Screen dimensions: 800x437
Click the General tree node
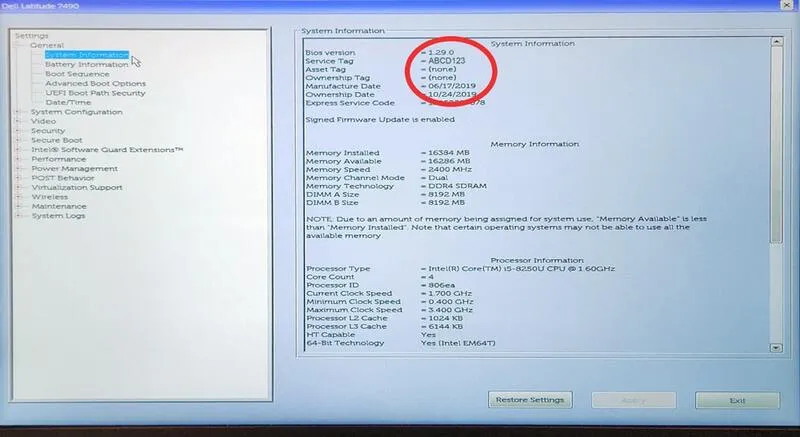click(x=47, y=45)
